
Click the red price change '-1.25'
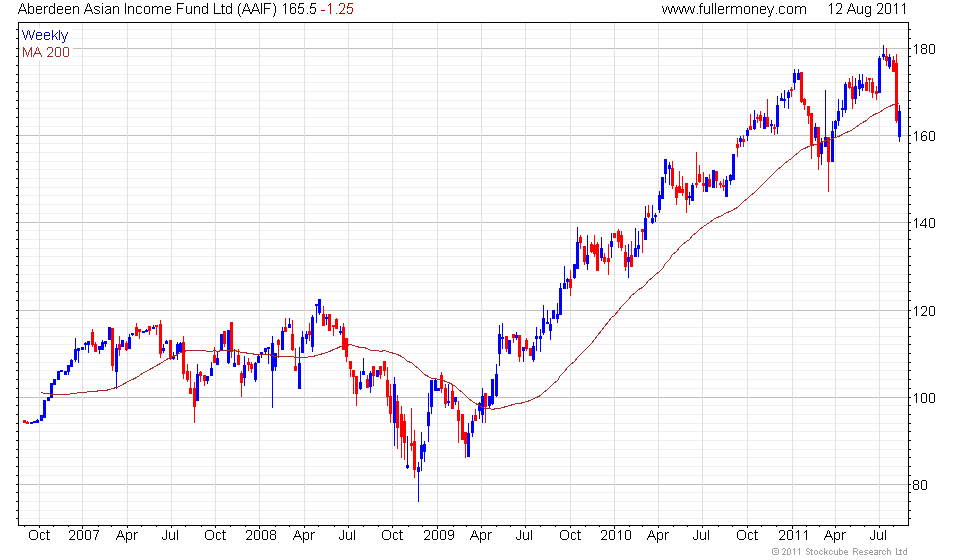[337, 9]
